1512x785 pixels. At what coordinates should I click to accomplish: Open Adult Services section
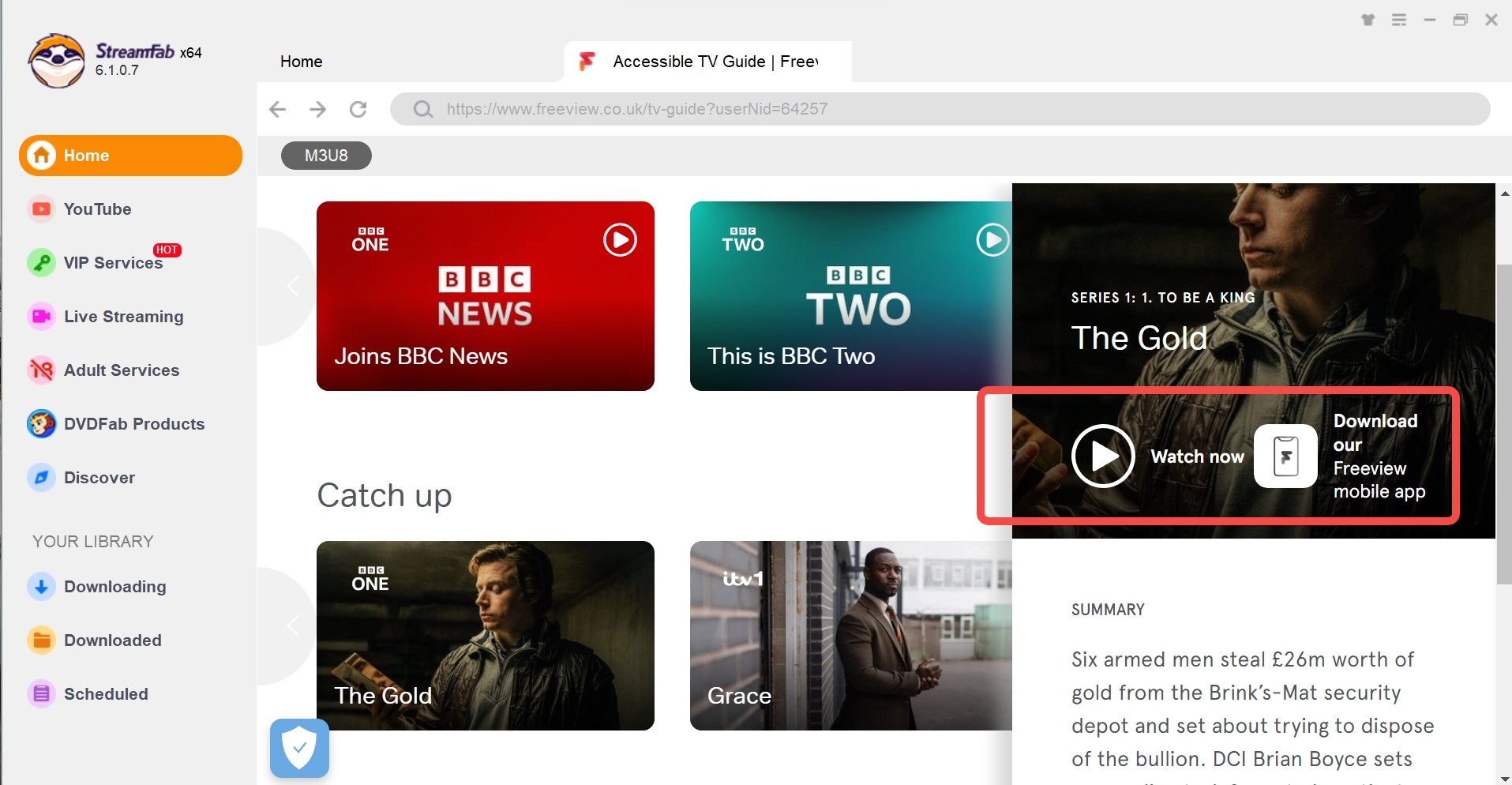click(122, 370)
